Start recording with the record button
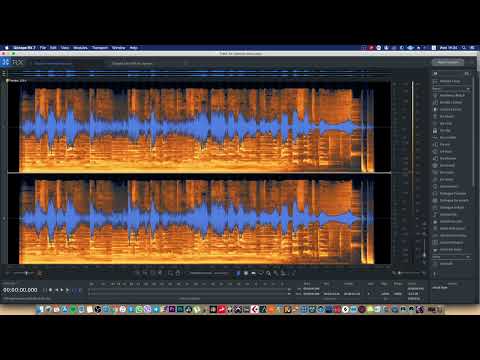 click(50, 290)
